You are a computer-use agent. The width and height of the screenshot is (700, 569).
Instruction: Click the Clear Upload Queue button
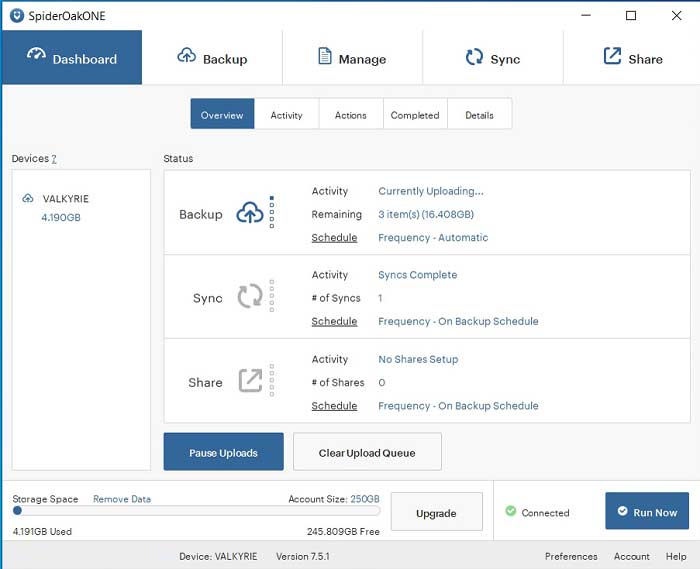367,452
